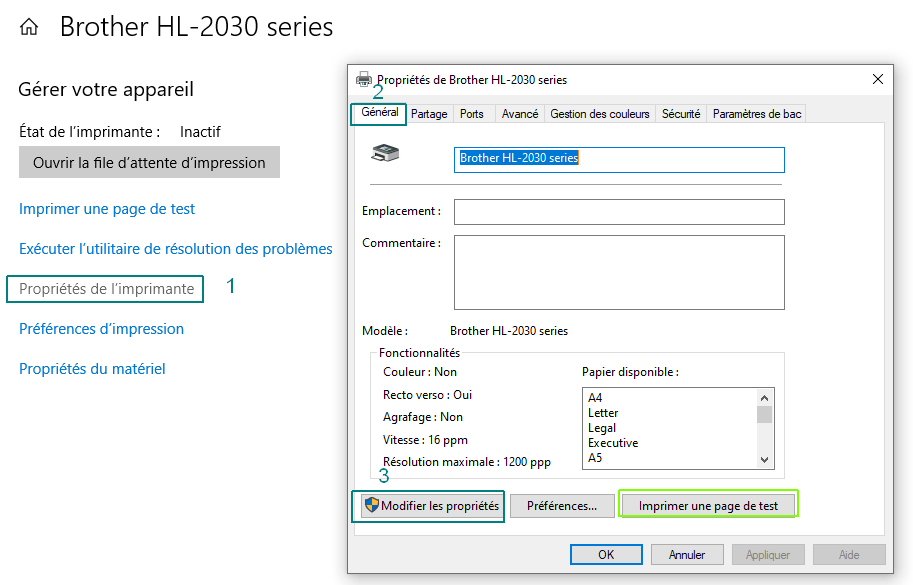The width and height of the screenshot is (913, 585).
Task: Open Propriétés du matériel link
Action: pos(92,369)
